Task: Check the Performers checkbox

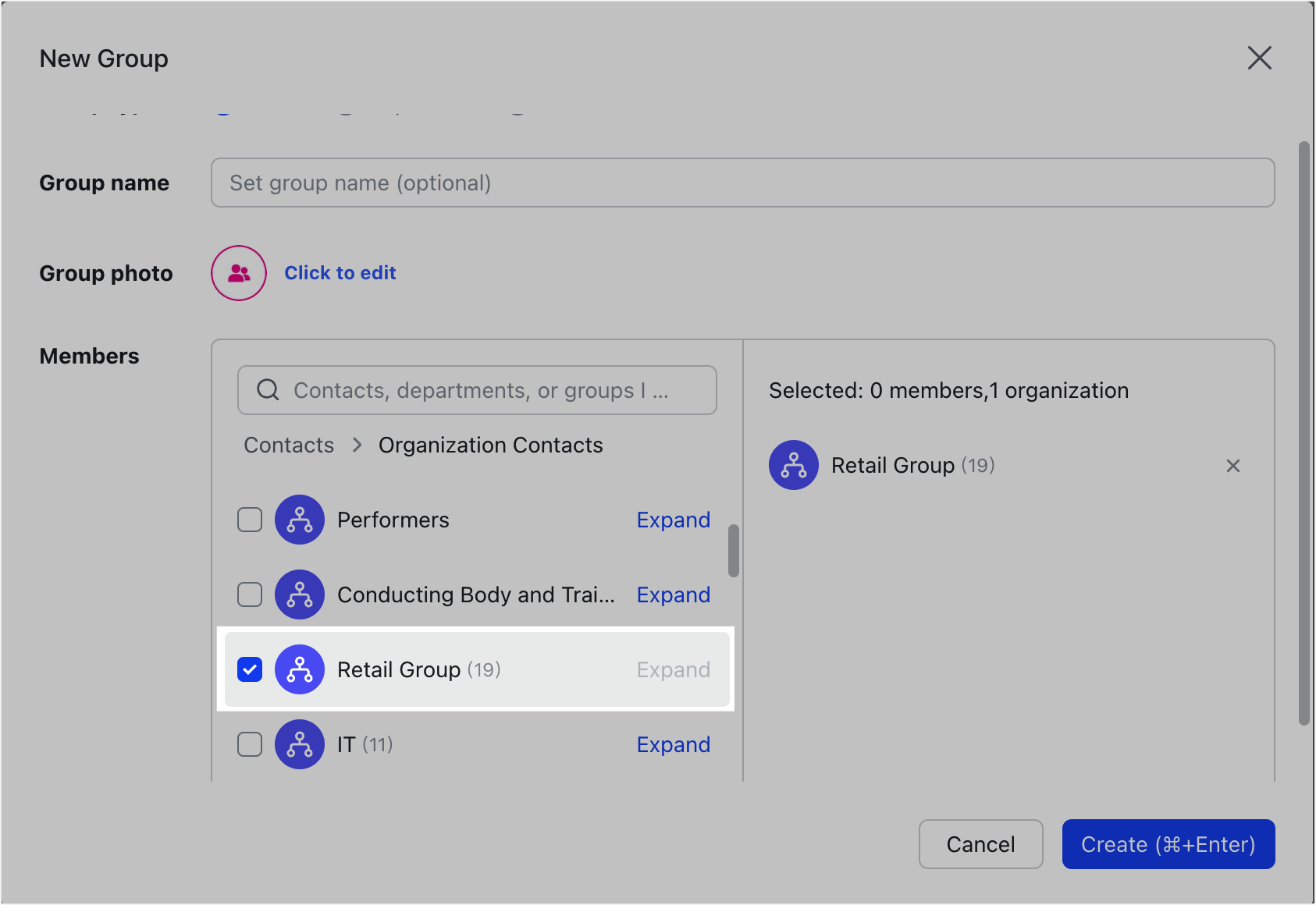Action: (x=249, y=520)
